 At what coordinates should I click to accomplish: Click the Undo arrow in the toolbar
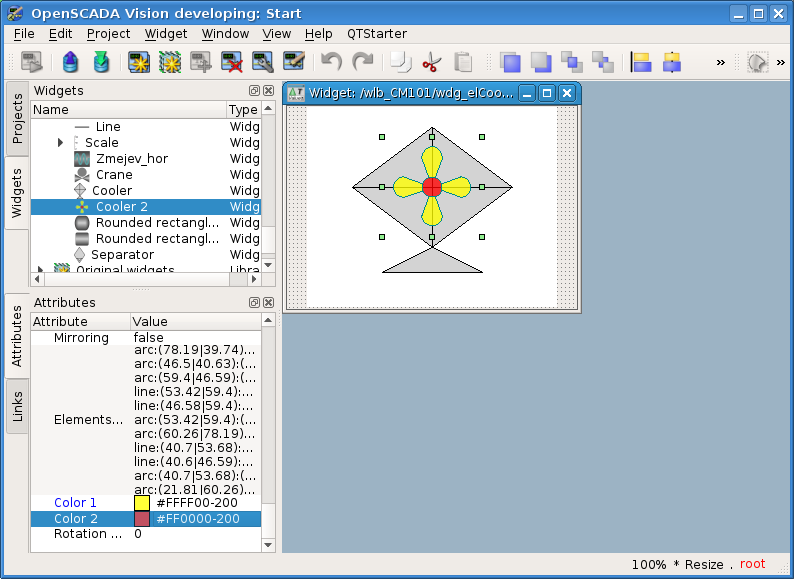[x=331, y=63]
